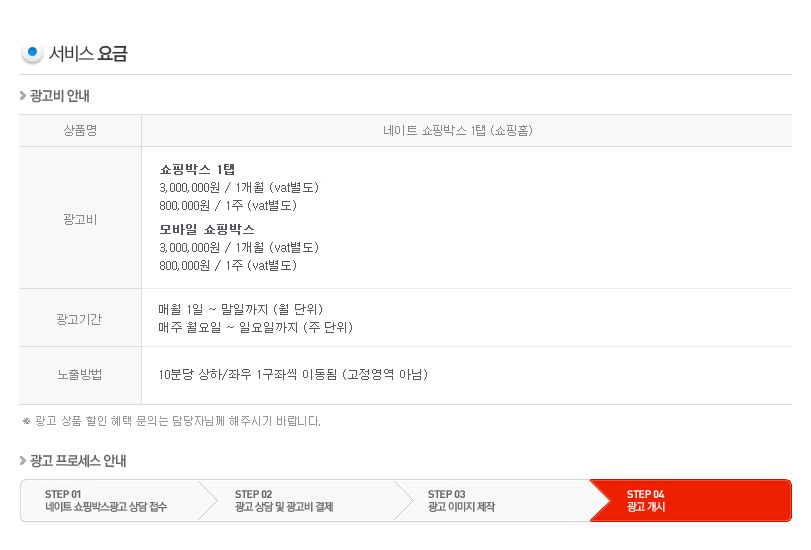Click the 노출방법 row label
The height and width of the screenshot is (550, 811).
pos(79,374)
